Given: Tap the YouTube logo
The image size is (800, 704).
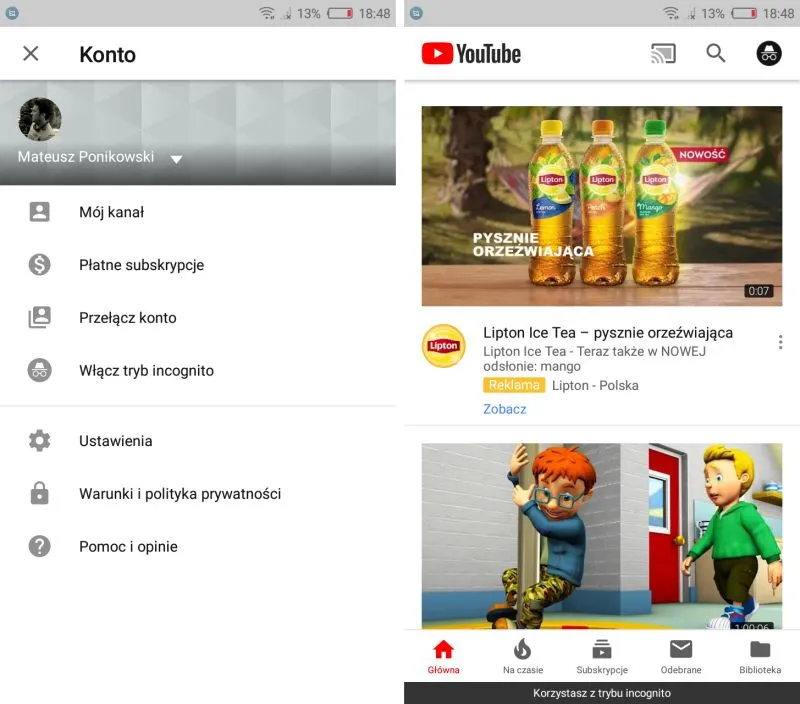Looking at the screenshot, I should pyautogui.click(x=470, y=53).
